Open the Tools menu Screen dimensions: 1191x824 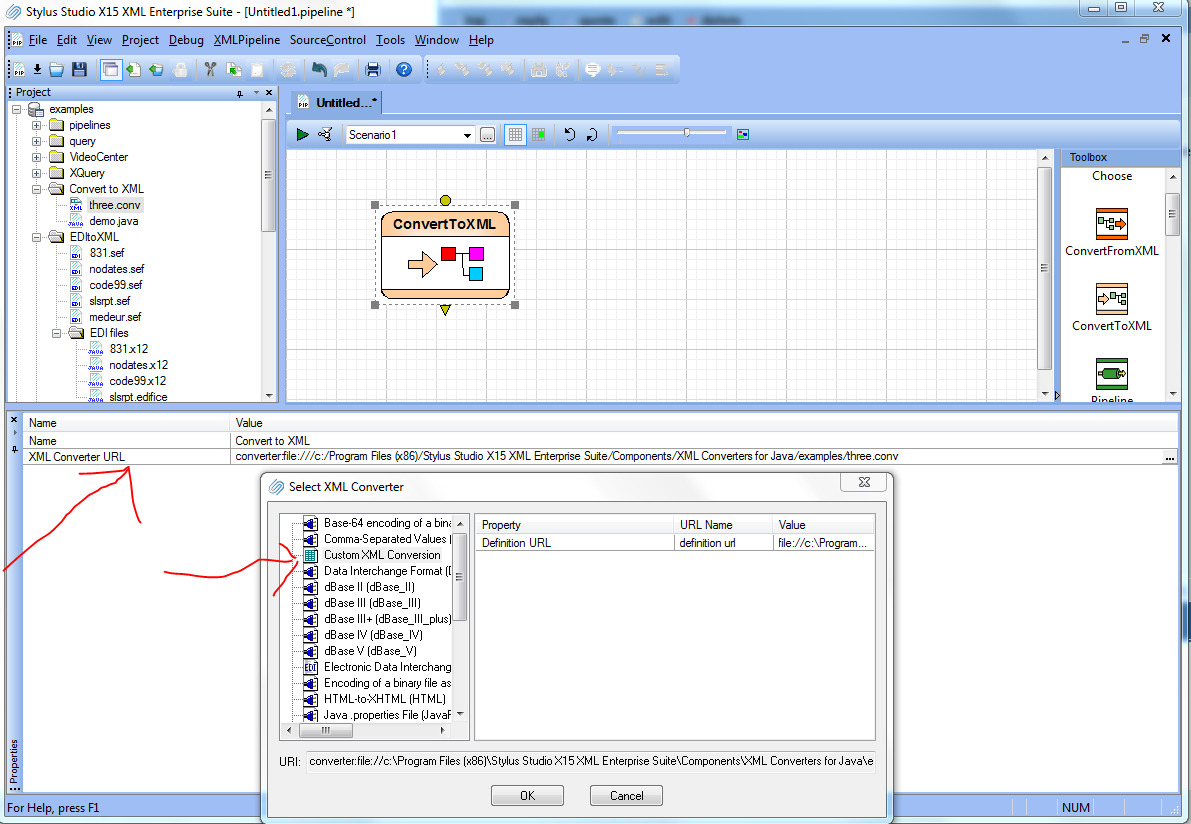390,40
